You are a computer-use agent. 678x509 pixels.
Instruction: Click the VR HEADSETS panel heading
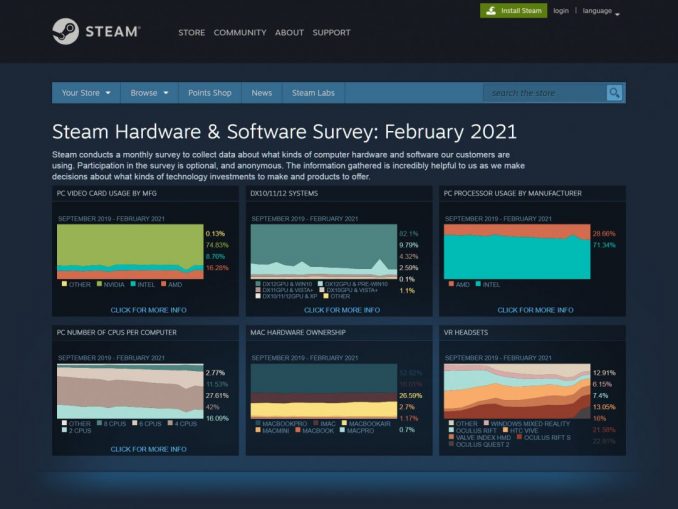click(466, 333)
